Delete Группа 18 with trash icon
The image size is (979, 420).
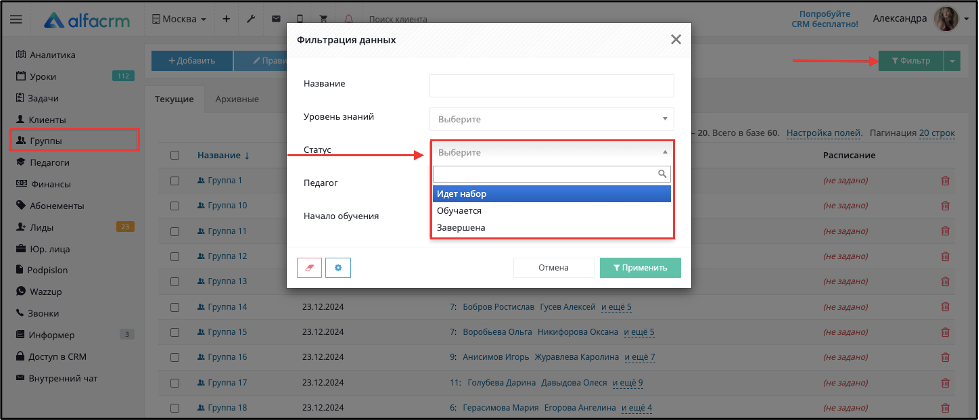[945, 408]
